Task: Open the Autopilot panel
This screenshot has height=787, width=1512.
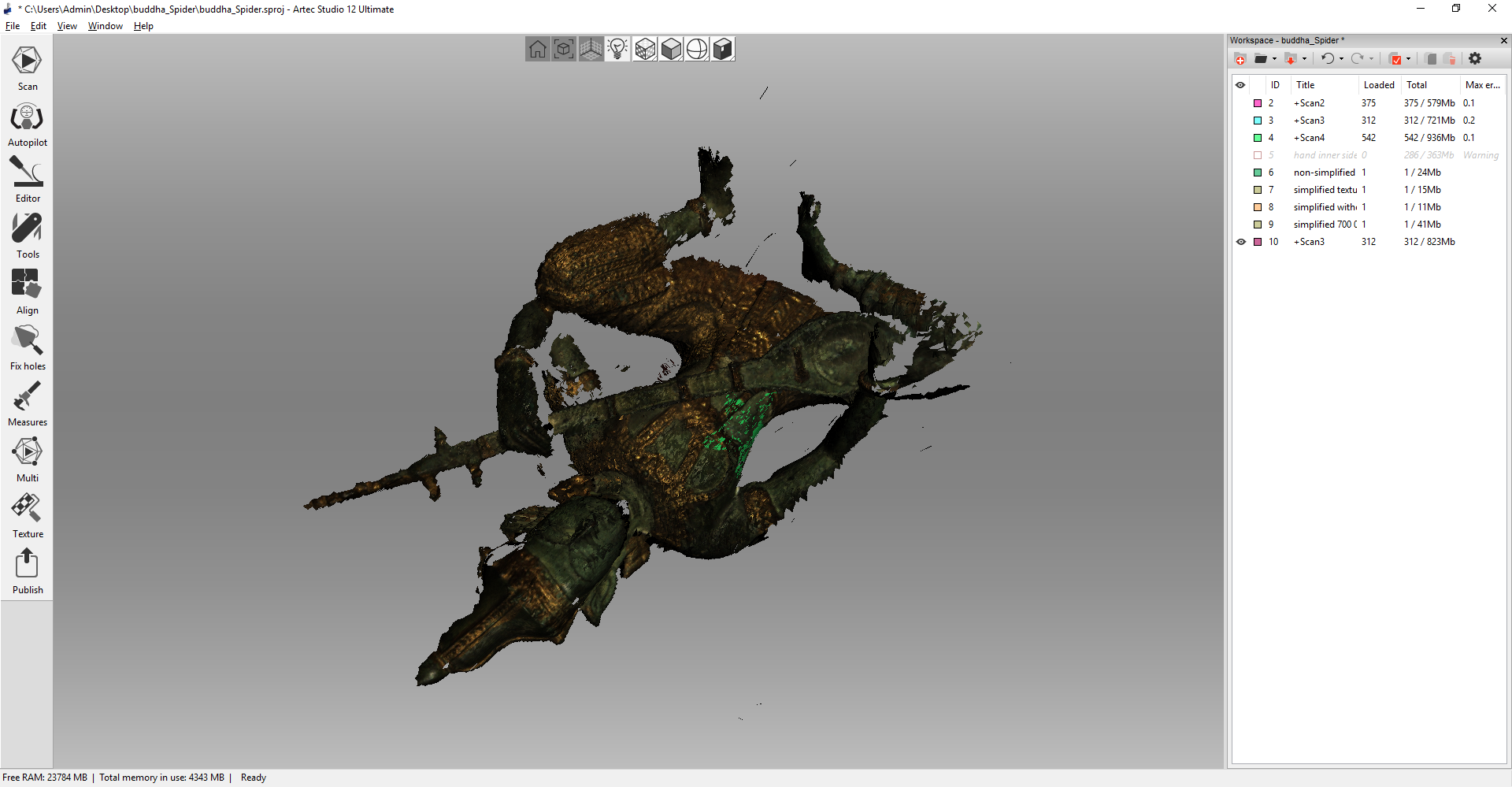Action: click(27, 125)
